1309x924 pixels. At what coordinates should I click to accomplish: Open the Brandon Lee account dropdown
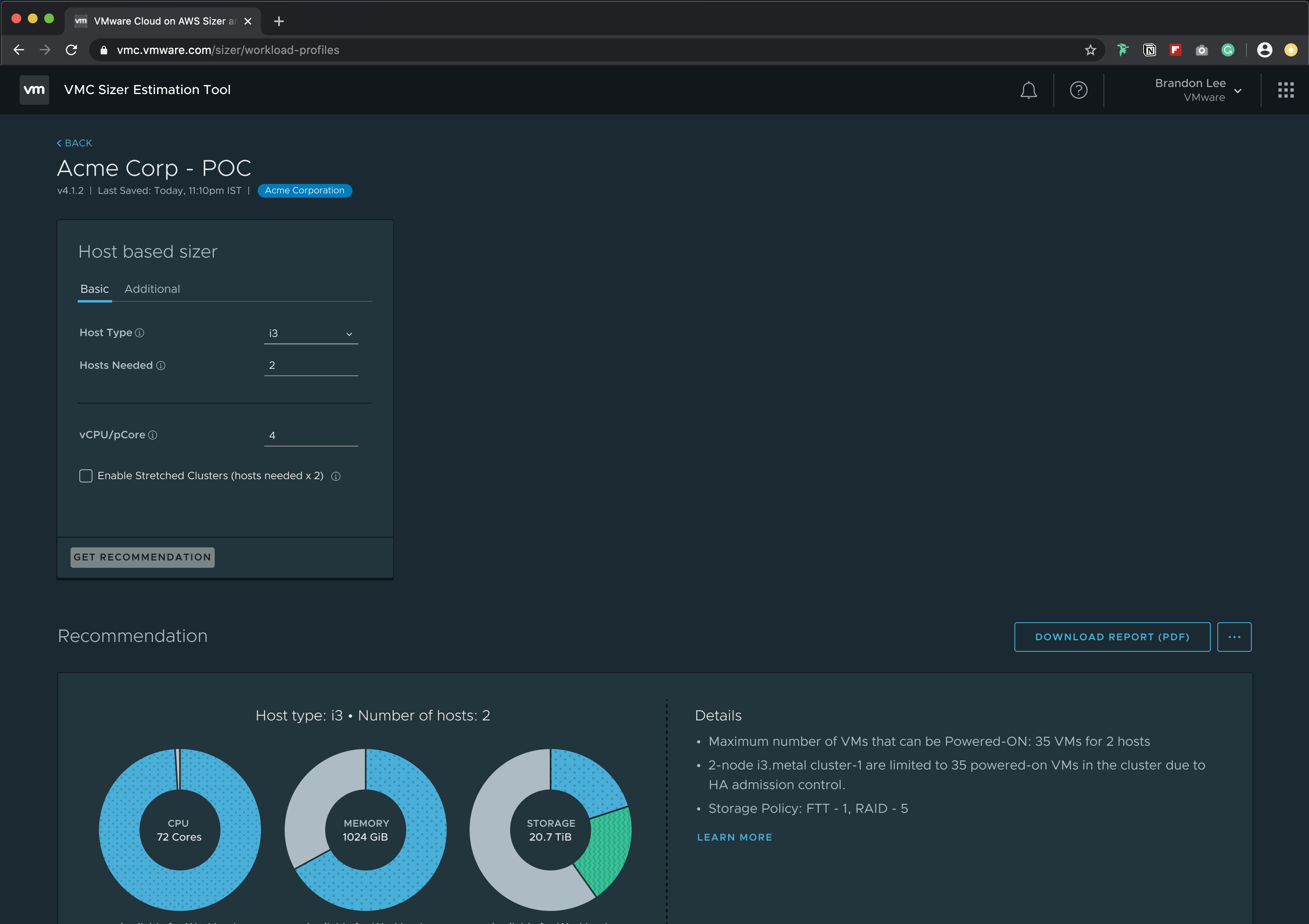1197,90
